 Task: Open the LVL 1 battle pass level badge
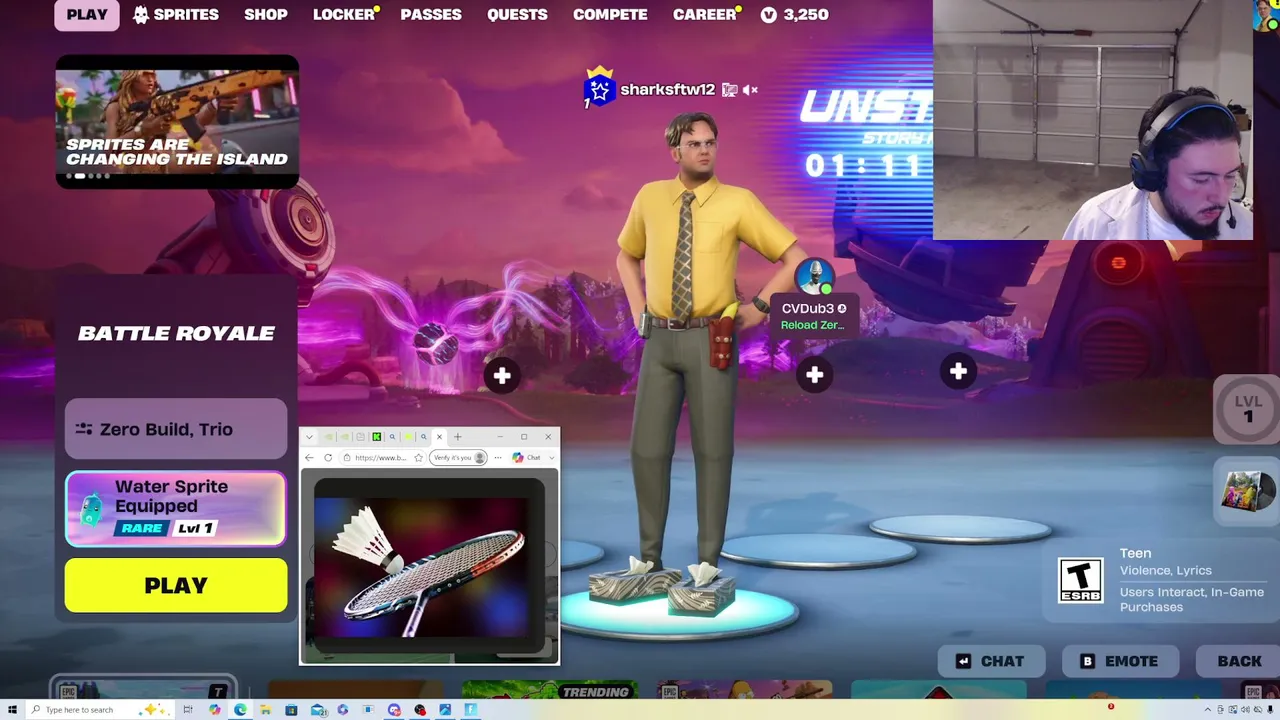coord(1247,409)
